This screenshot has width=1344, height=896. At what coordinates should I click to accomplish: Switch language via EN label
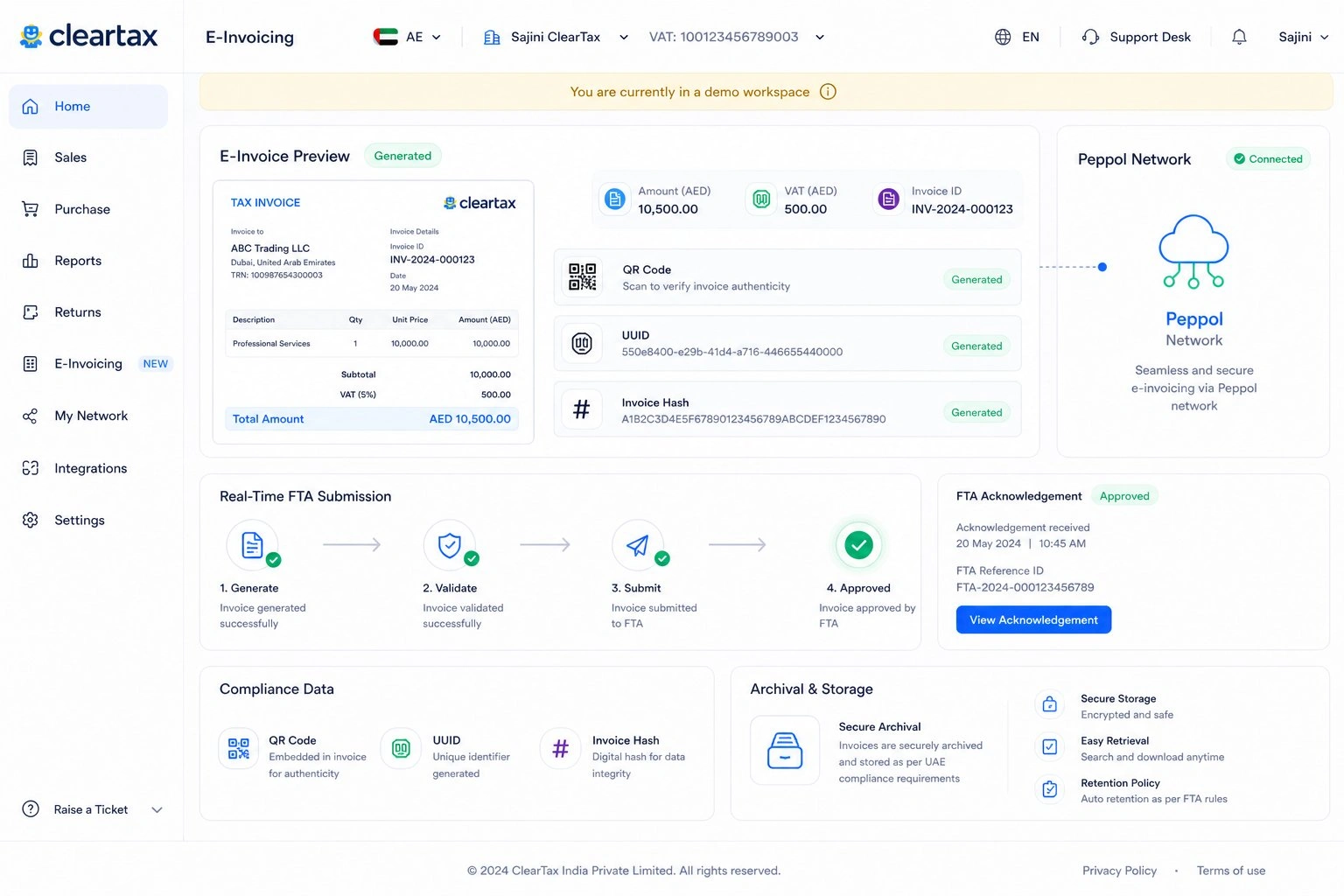tap(1031, 37)
